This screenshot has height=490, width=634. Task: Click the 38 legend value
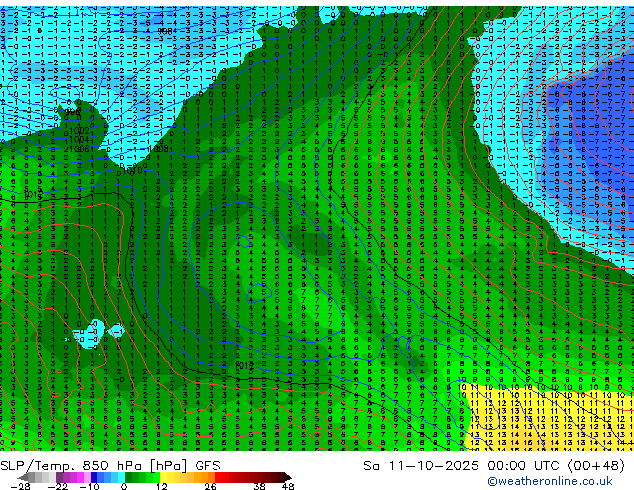[260, 486]
